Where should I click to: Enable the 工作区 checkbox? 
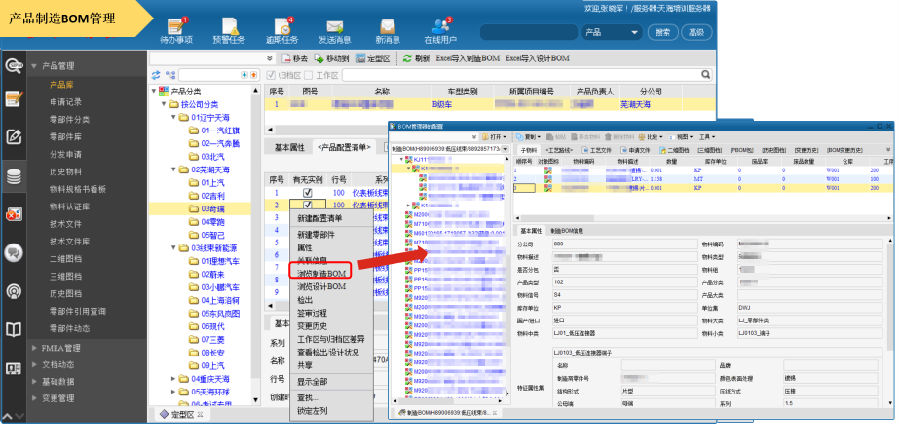pos(308,75)
